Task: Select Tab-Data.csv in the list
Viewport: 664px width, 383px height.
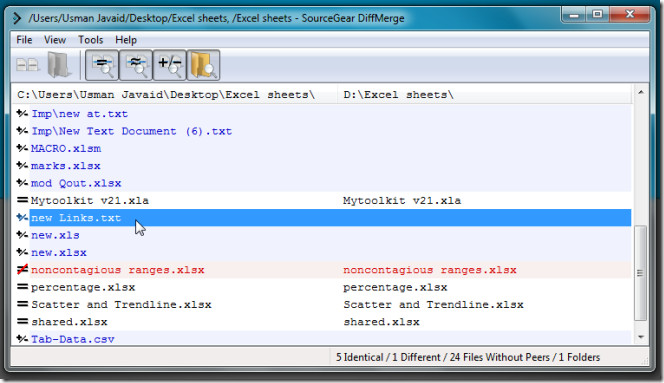Action: tap(72, 339)
